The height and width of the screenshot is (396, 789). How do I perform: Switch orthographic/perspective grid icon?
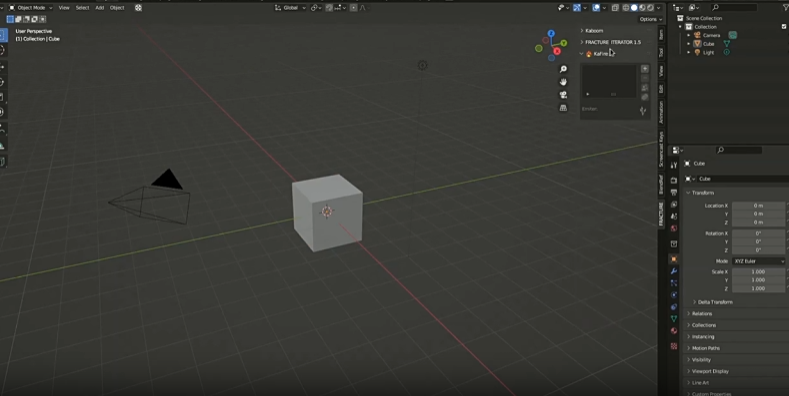point(563,108)
